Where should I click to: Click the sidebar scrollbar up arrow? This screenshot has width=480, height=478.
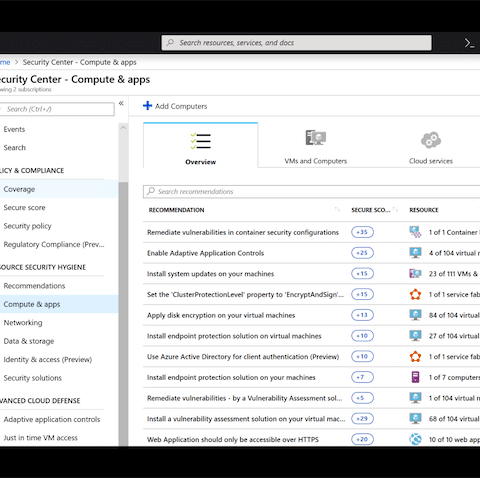123,128
